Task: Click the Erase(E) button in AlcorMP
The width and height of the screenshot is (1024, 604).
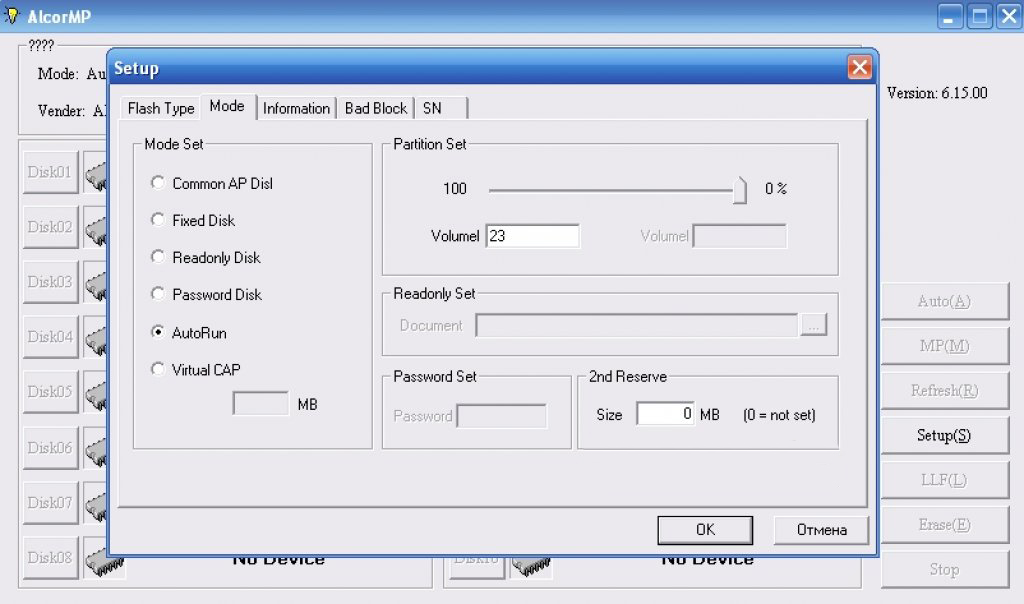Action: tap(944, 524)
